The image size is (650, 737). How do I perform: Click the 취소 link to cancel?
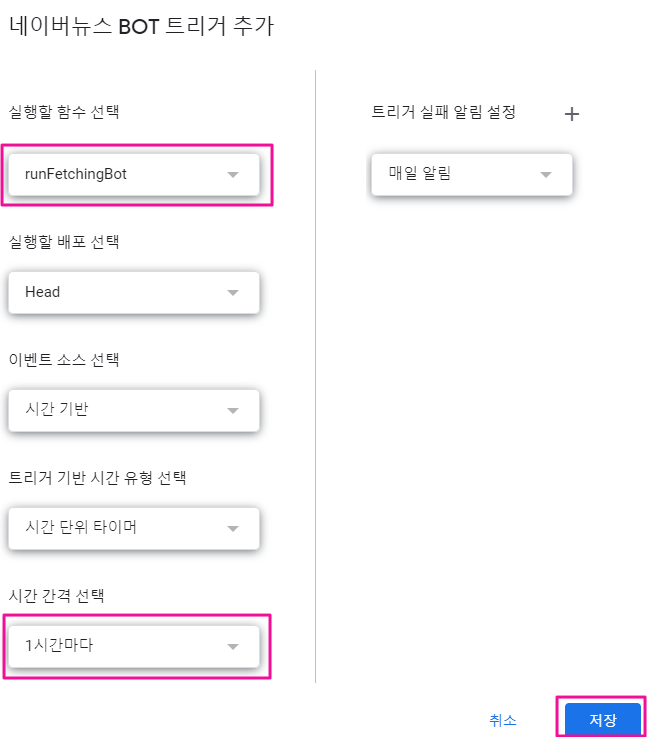503,720
